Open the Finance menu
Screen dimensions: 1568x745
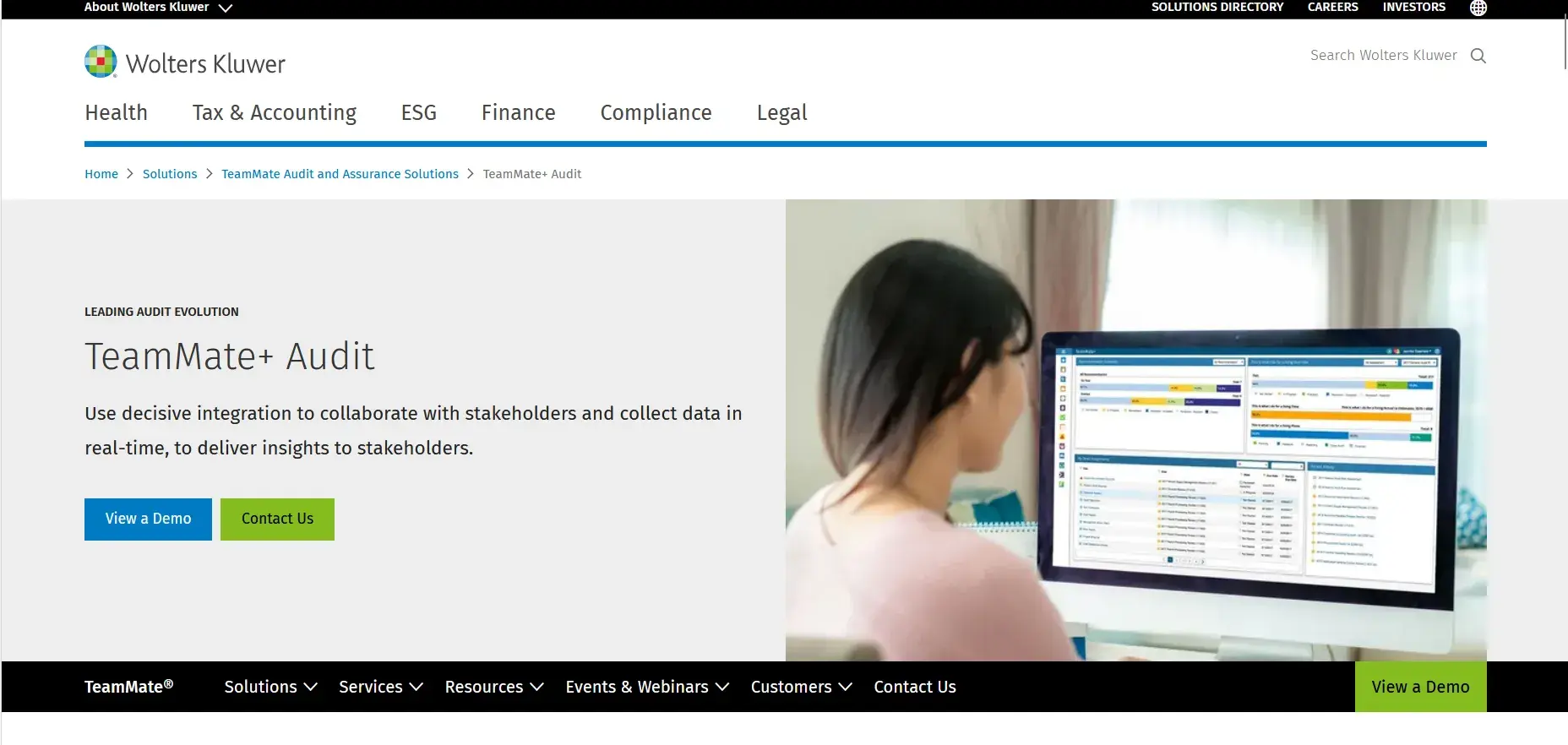(x=519, y=112)
